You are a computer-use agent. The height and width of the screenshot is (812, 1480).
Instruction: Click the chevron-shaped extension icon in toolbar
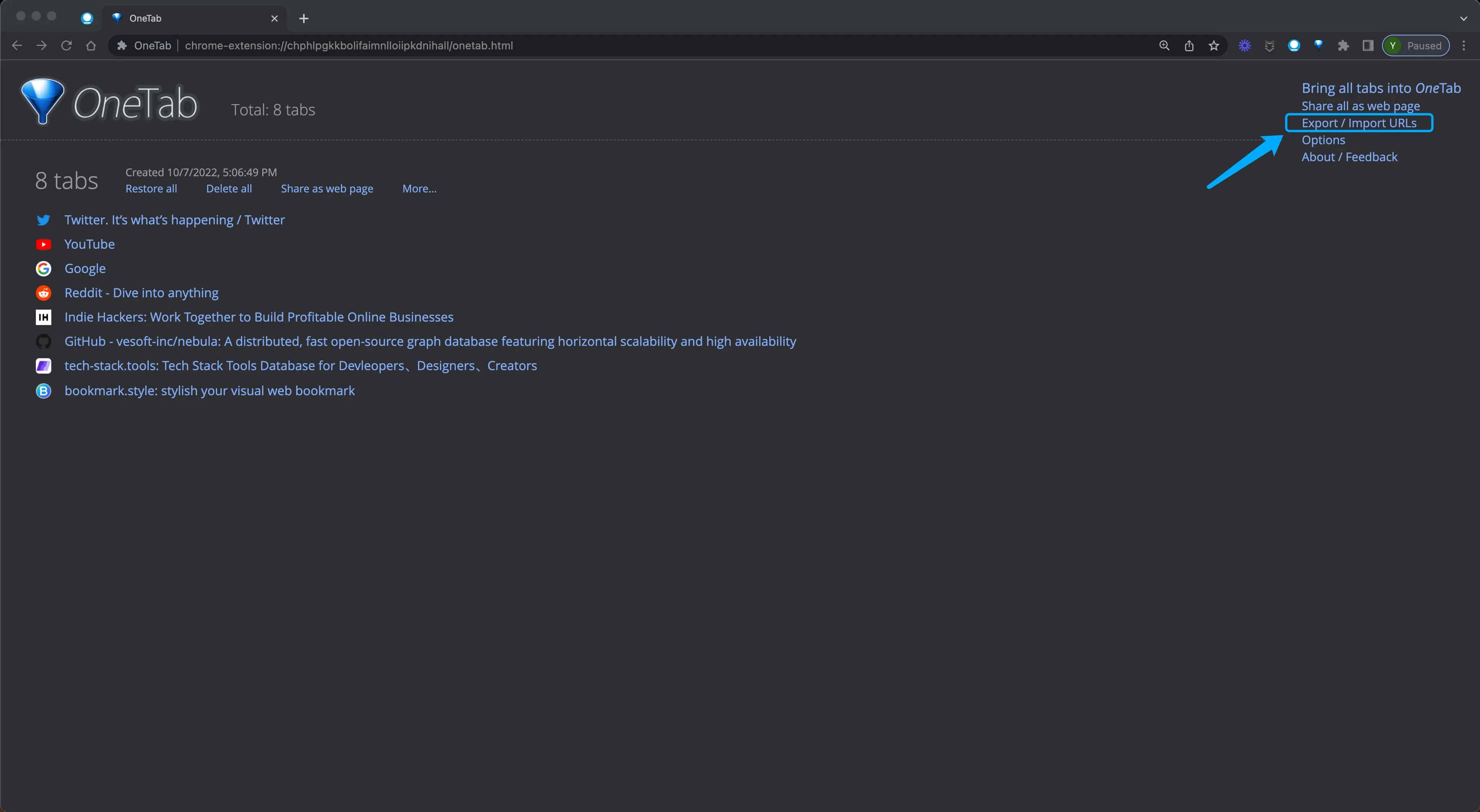[x=1270, y=45]
